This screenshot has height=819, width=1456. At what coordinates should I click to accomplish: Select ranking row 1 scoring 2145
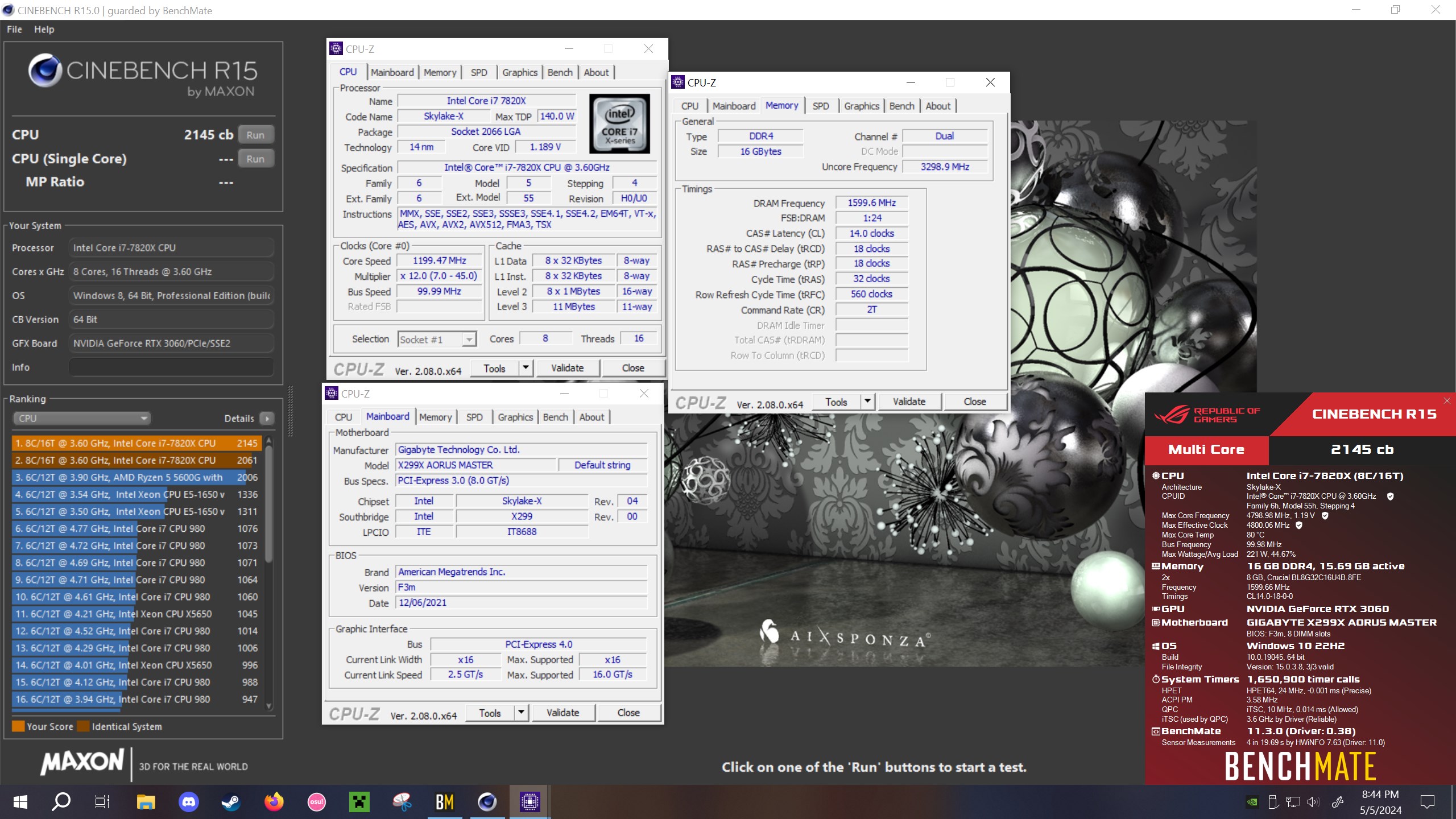tap(136, 443)
